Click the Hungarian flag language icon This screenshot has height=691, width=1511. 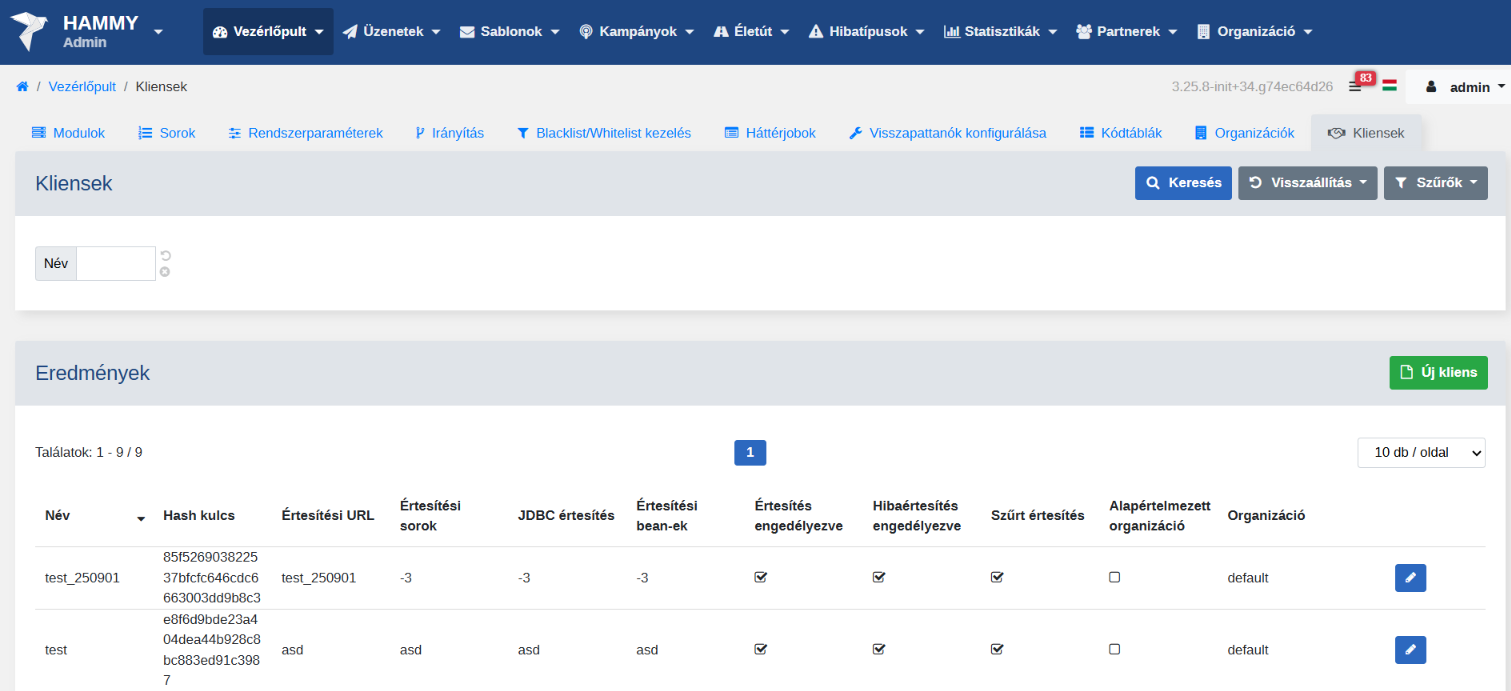1389,86
